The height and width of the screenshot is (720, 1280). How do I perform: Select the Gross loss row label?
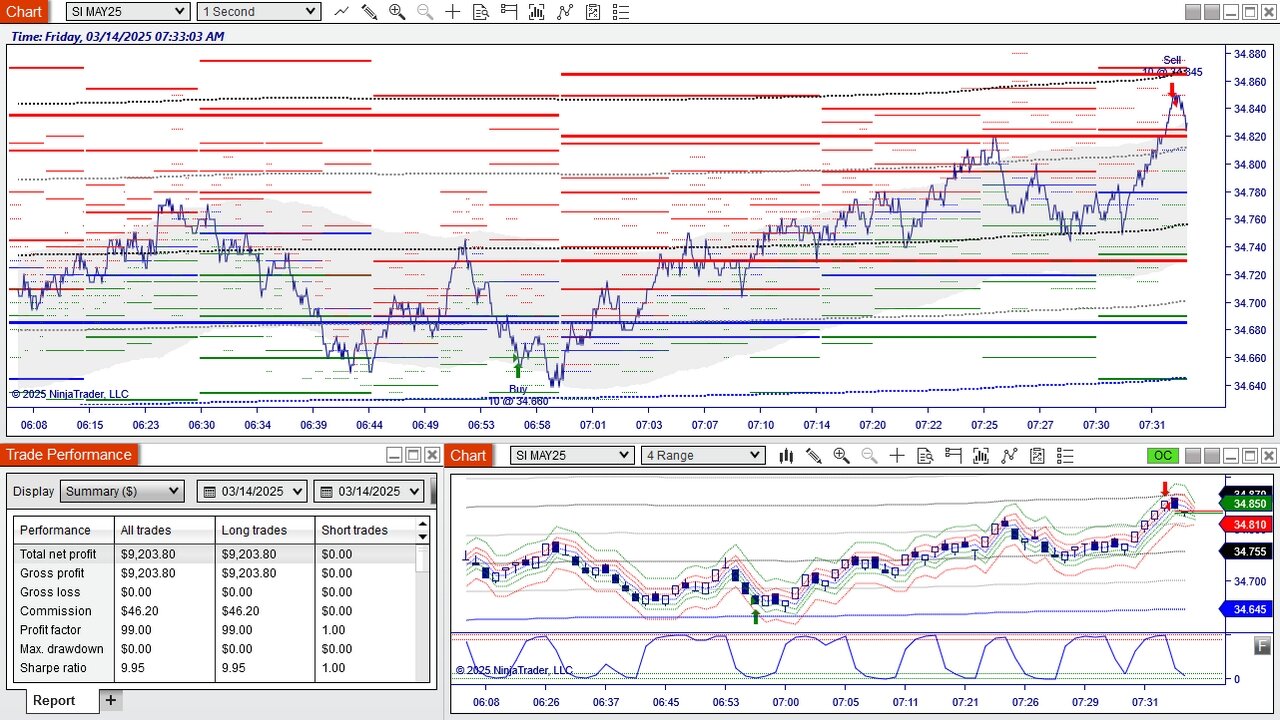pos(50,592)
